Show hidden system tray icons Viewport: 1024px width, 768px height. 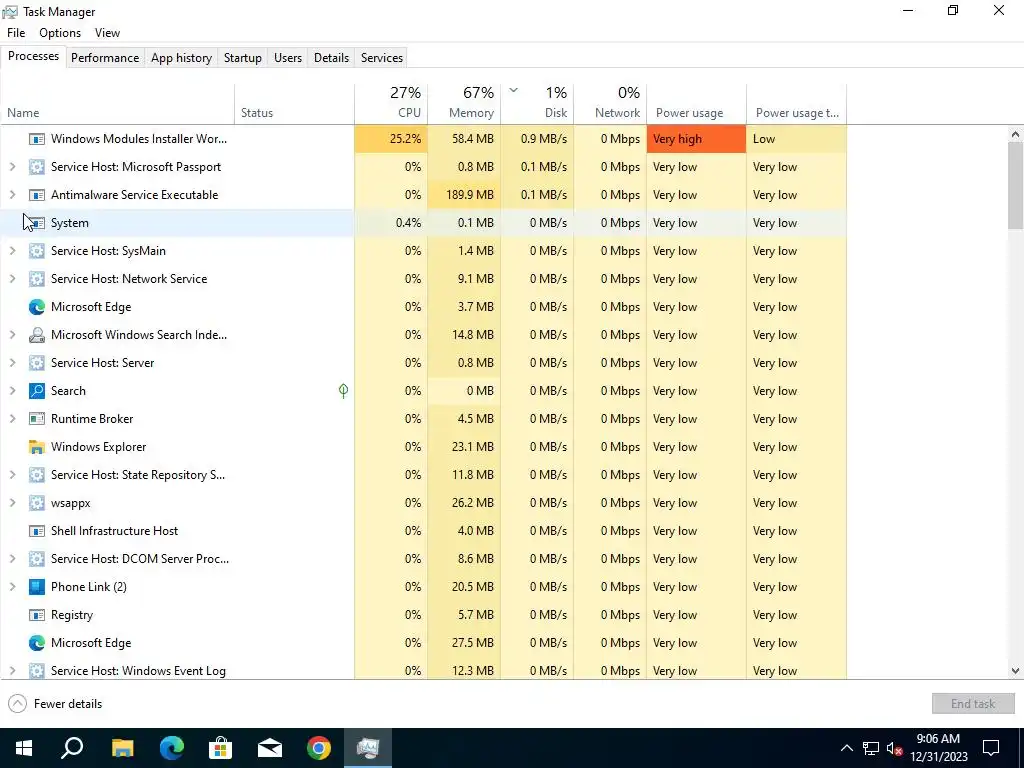point(846,748)
